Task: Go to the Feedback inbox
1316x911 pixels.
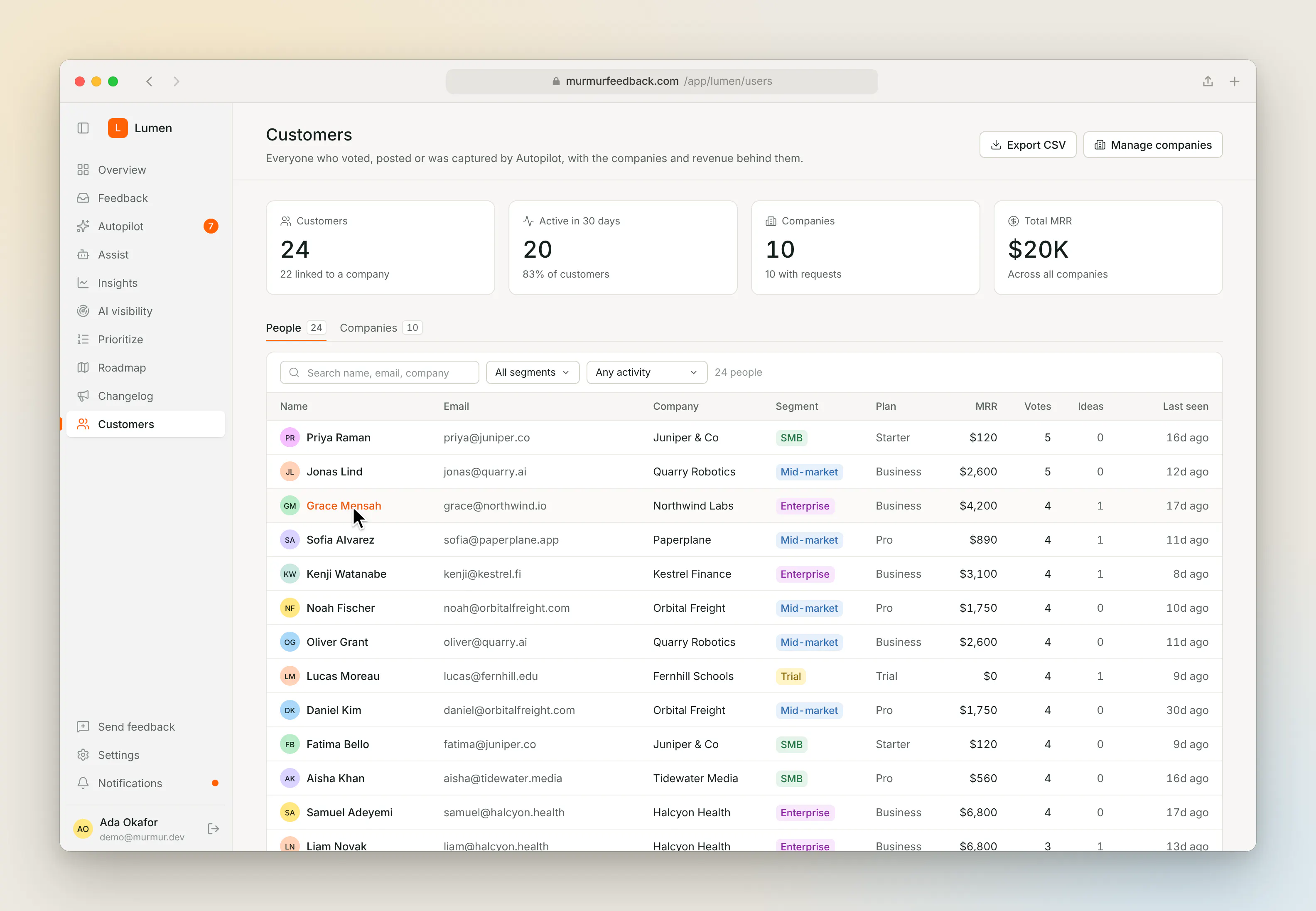Action: pos(145,198)
